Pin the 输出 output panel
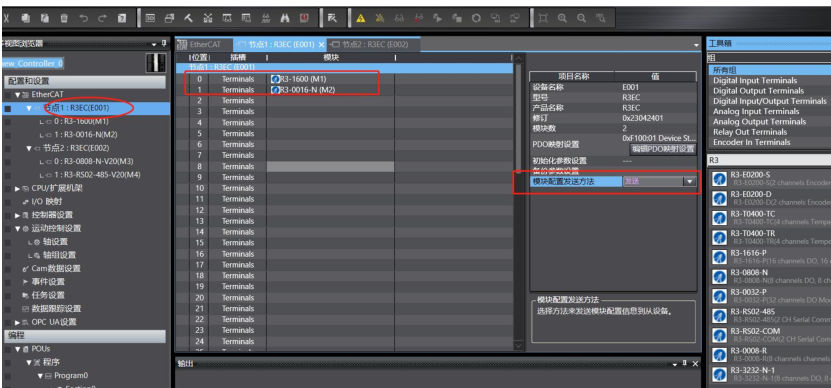 [x=685, y=364]
